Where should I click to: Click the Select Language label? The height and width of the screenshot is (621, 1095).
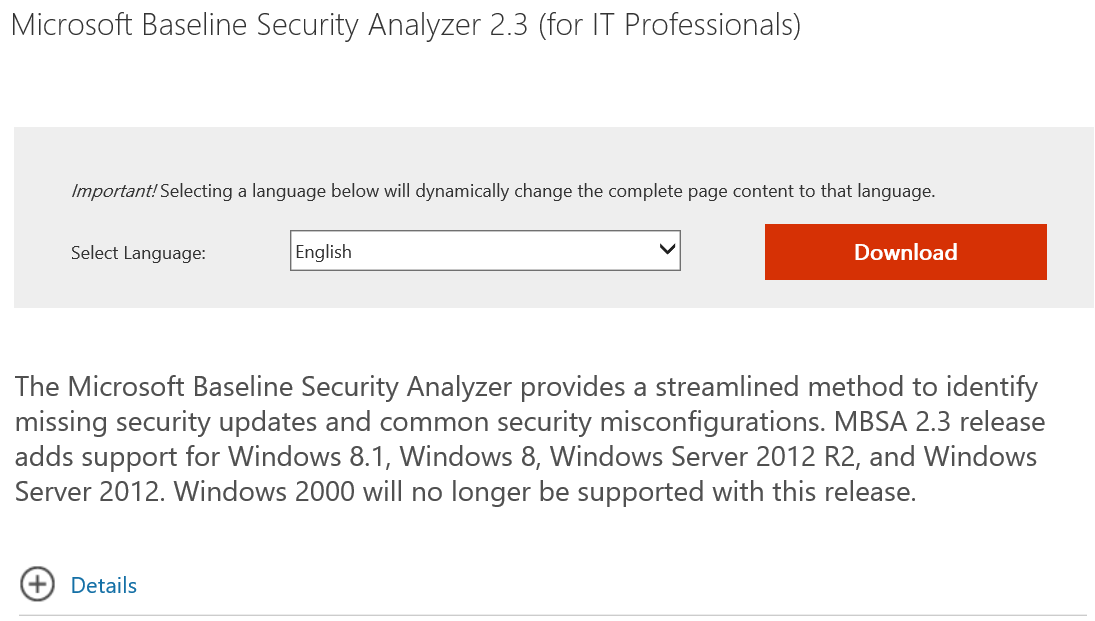(138, 253)
